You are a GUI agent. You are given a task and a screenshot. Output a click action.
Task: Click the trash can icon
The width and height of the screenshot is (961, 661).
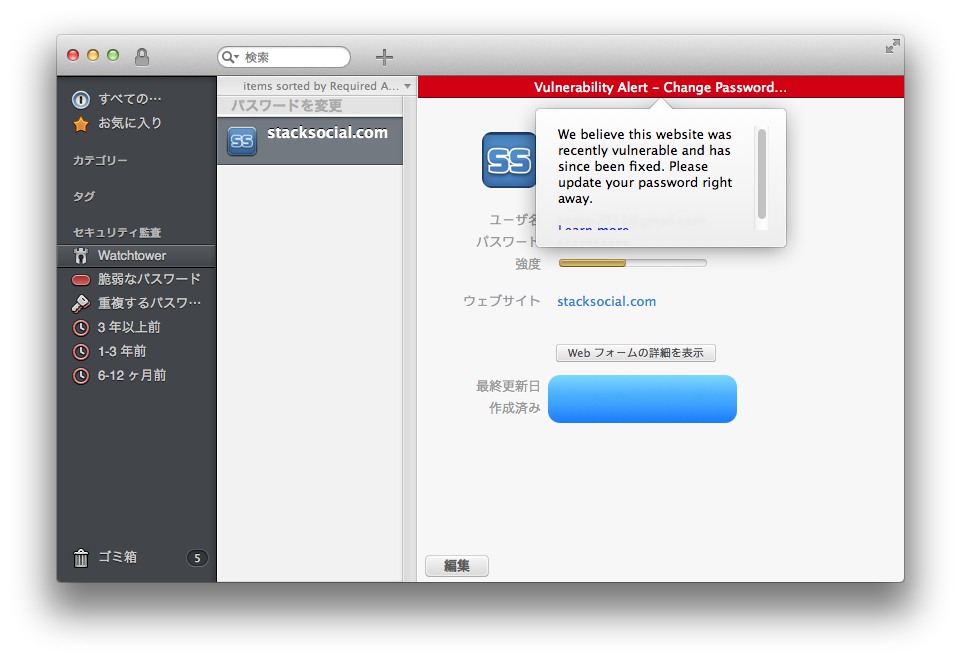pos(81,557)
